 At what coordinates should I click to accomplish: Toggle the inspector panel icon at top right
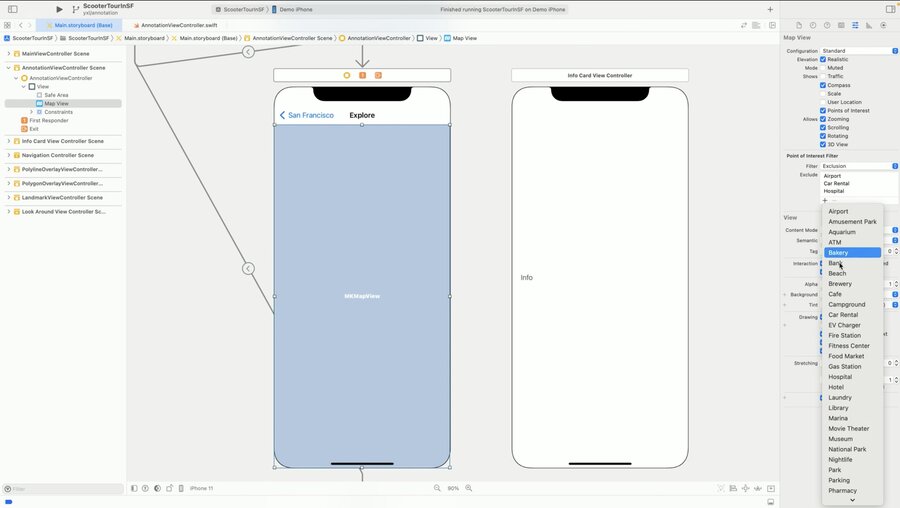pos(890,9)
